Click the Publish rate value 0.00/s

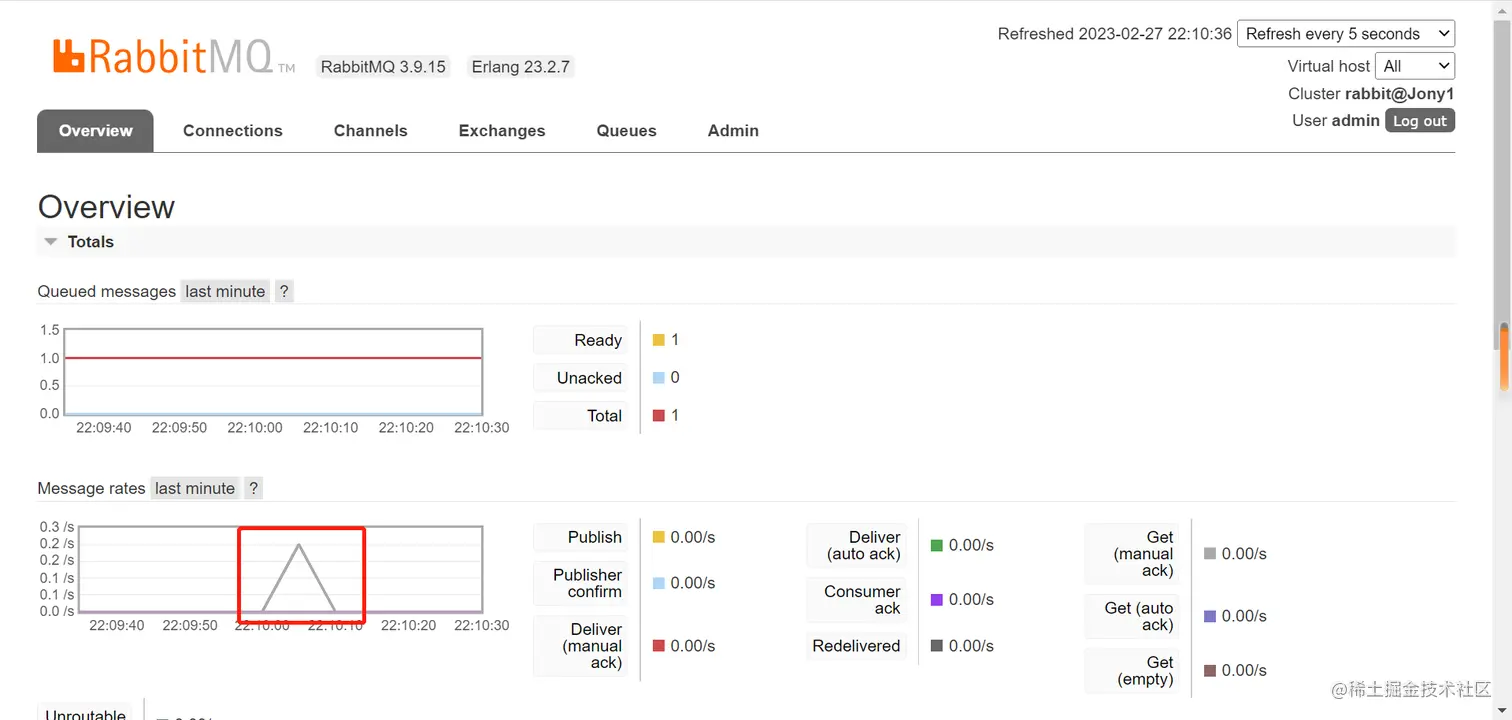pos(693,537)
